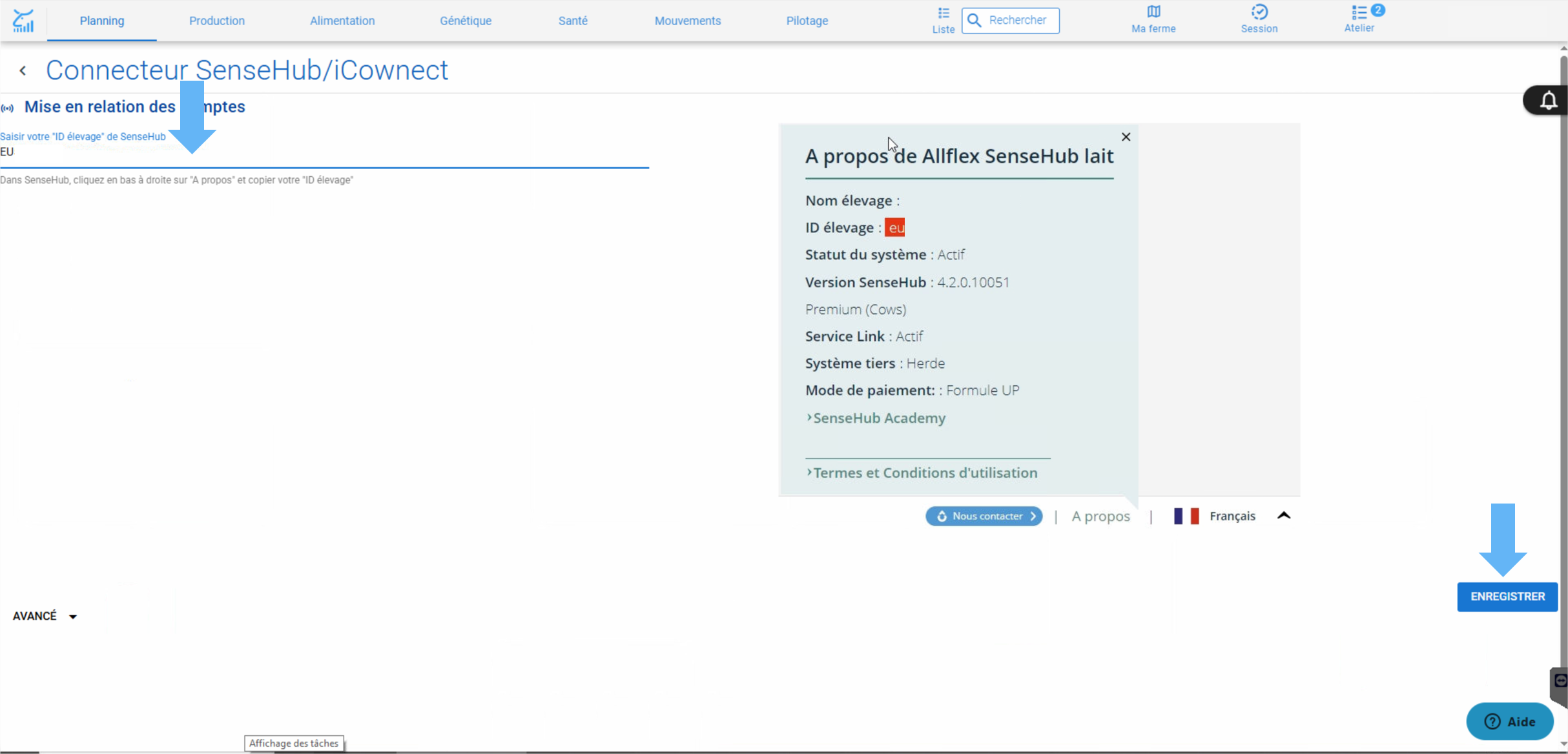This screenshot has width=1568, height=754.
Task: Go back with the left arrow
Action: pos(23,70)
